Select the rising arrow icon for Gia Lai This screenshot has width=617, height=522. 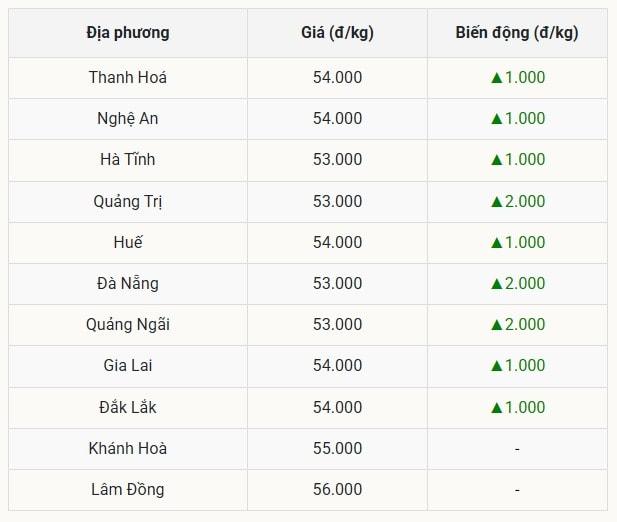point(495,366)
